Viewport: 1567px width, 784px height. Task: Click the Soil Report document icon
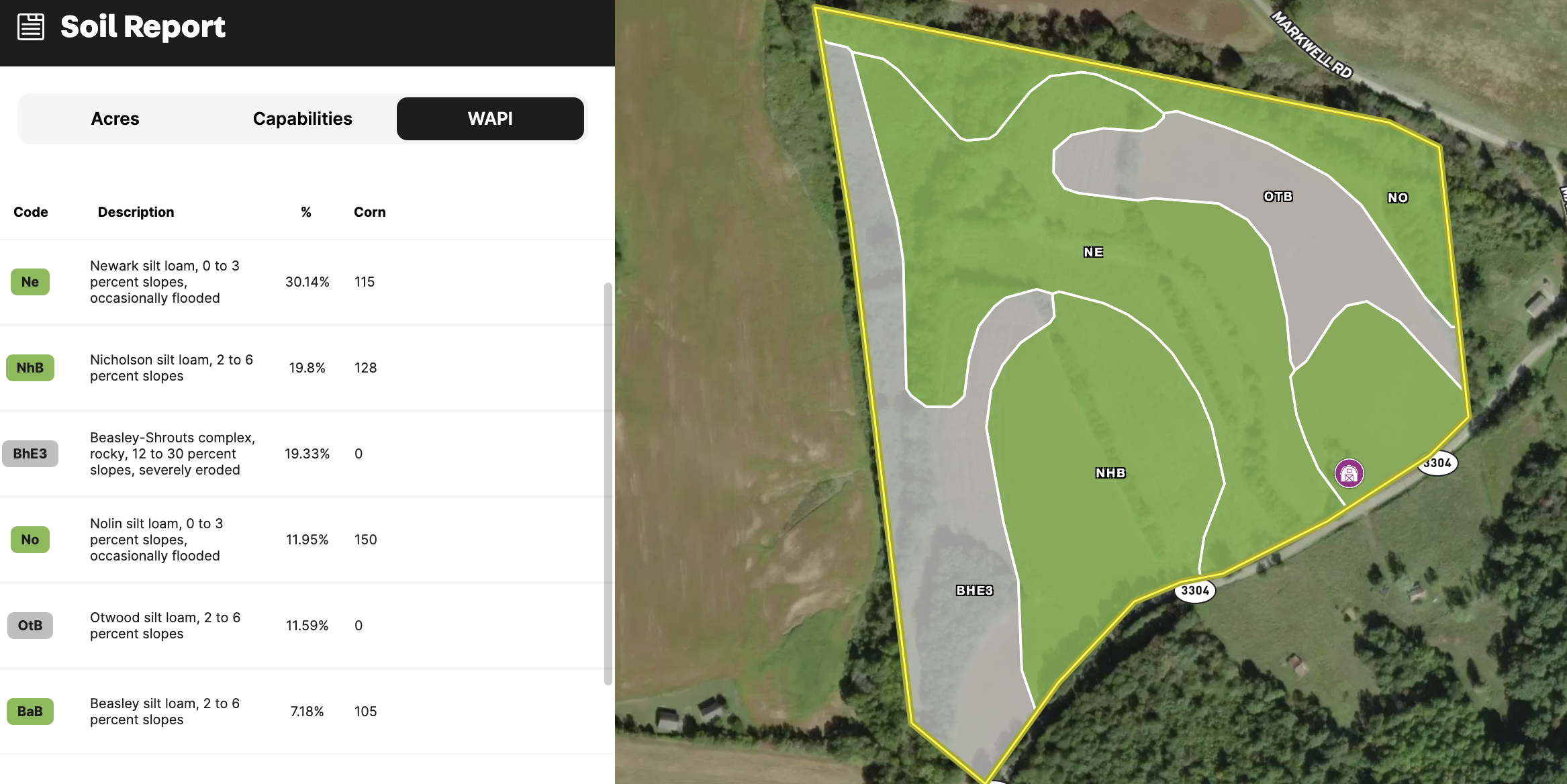click(x=31, y=27)
